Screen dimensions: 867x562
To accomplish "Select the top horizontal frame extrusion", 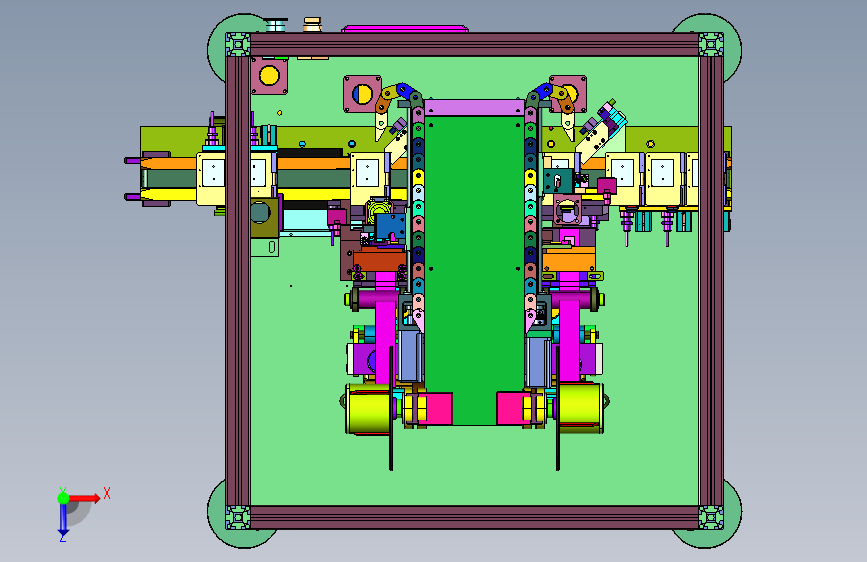I will [474, 44].
